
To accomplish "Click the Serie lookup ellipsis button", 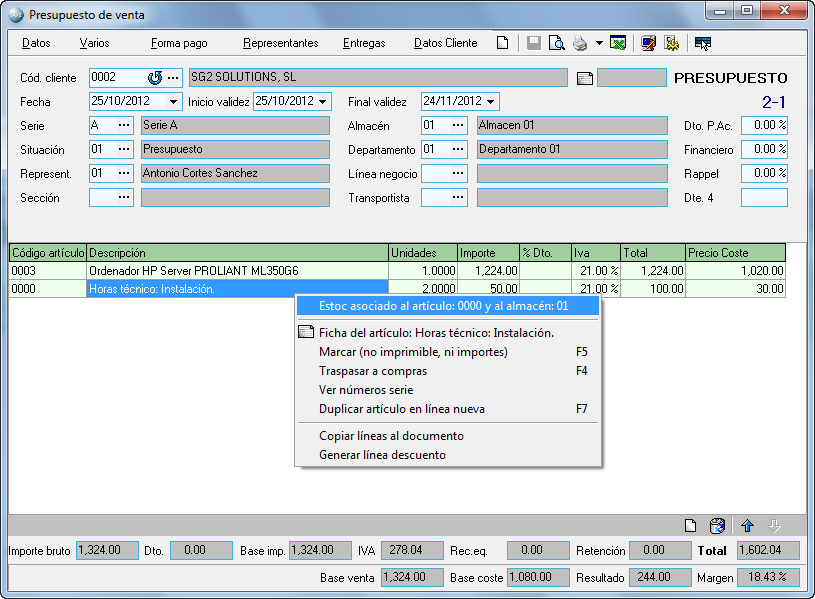I will pyautogui.click(x=124, y=125).
